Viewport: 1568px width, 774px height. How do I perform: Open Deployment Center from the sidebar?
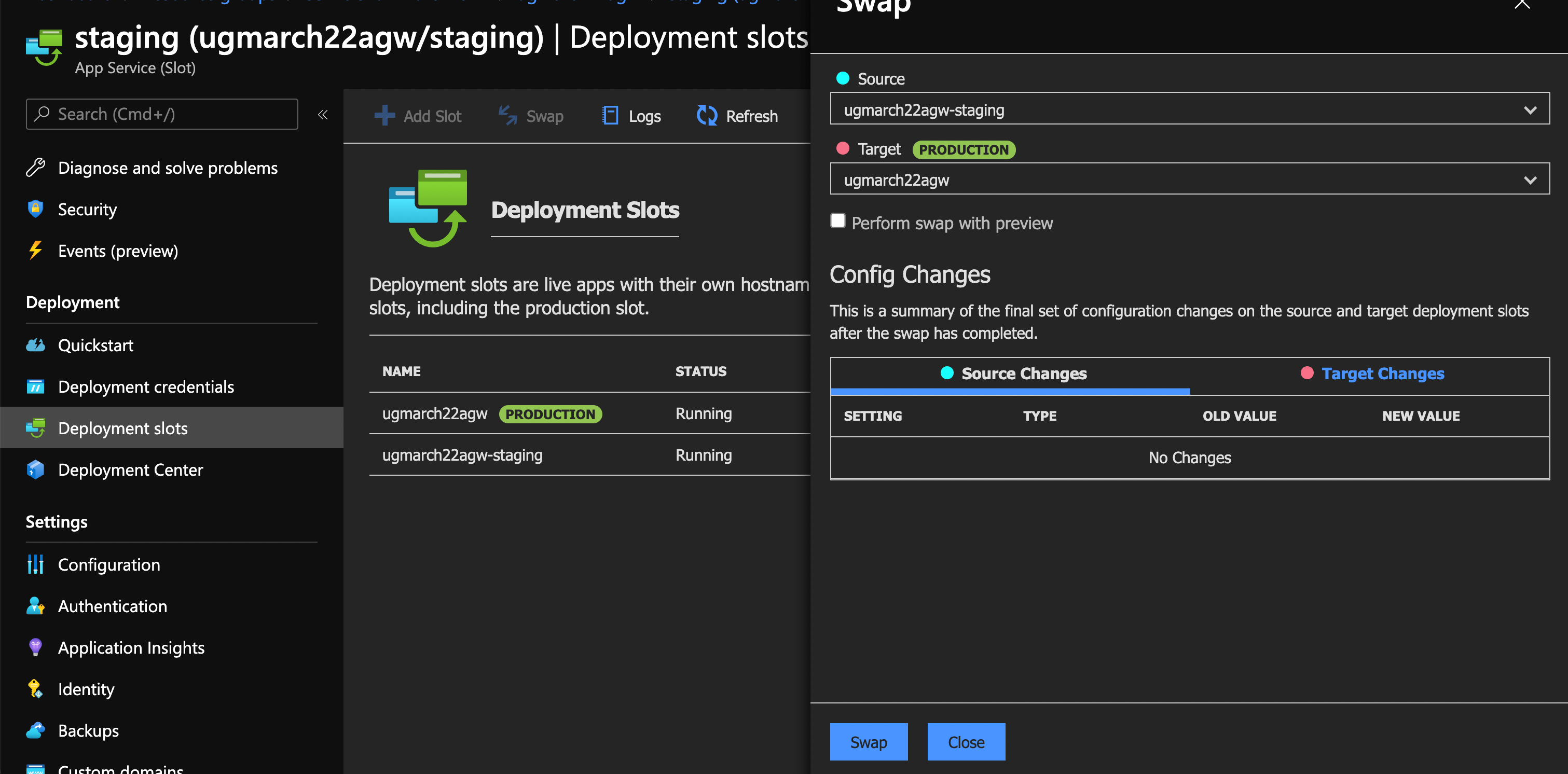tap(36, 469)
